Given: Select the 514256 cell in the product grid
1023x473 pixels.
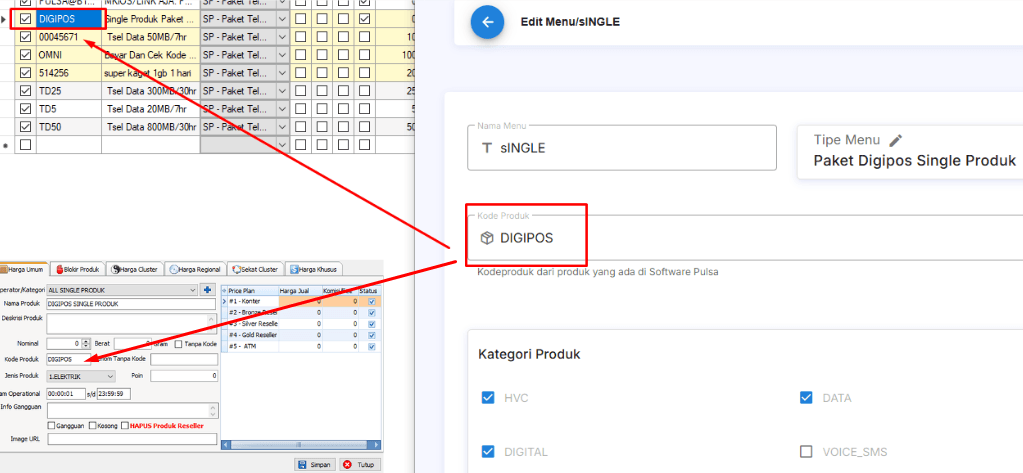Looking at the screenshot, I should pyautogui.click(x=69, y=73).
